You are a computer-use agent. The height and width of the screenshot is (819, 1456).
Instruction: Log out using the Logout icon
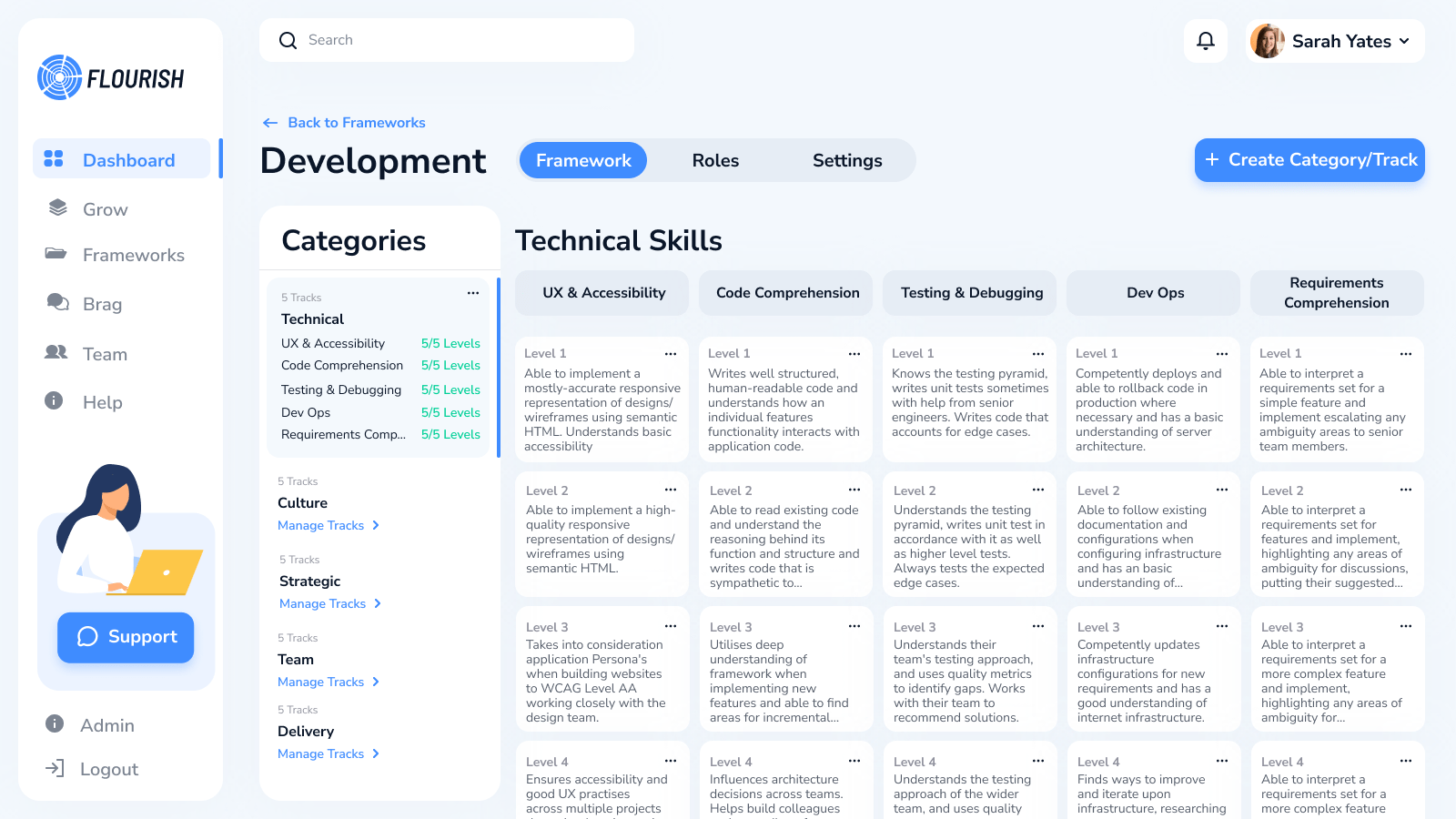[x=56, y=769]
